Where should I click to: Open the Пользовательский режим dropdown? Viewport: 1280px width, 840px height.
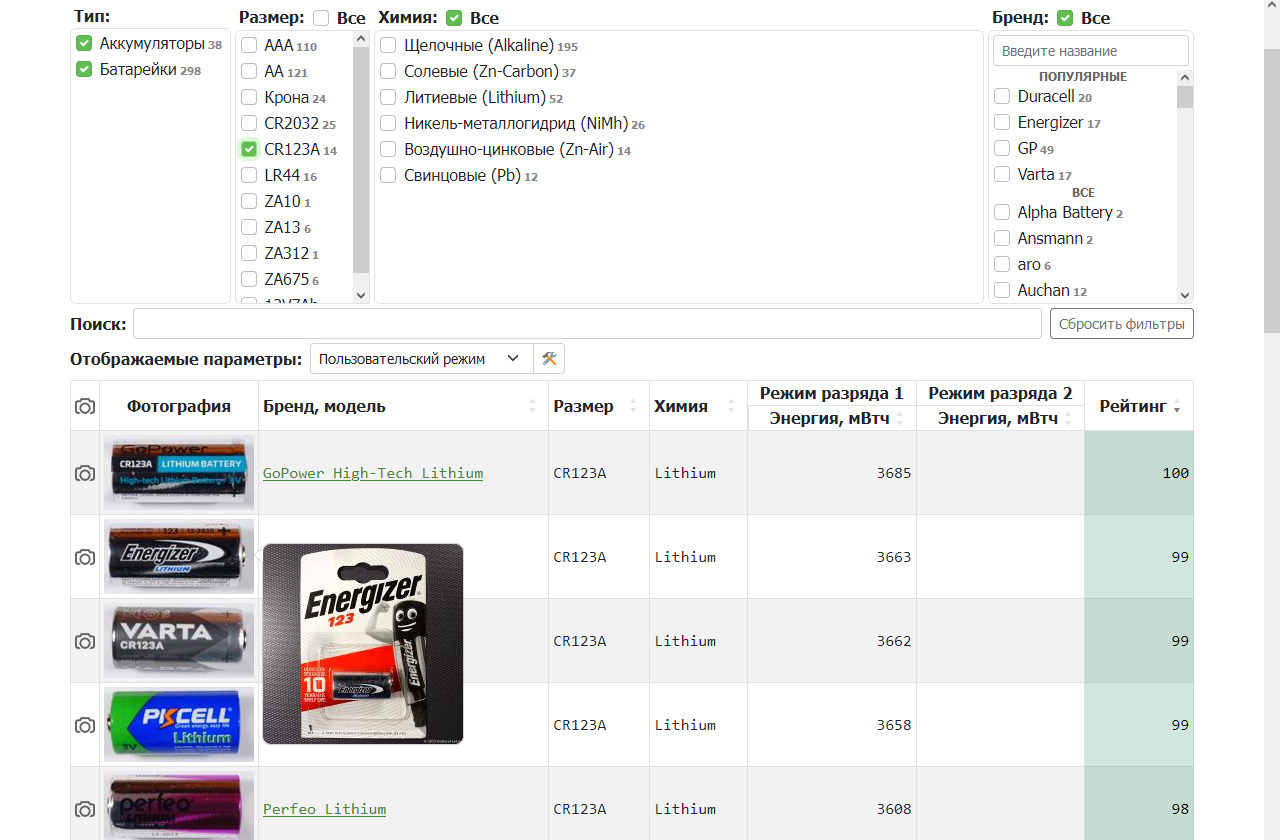(x=421, y=359)
